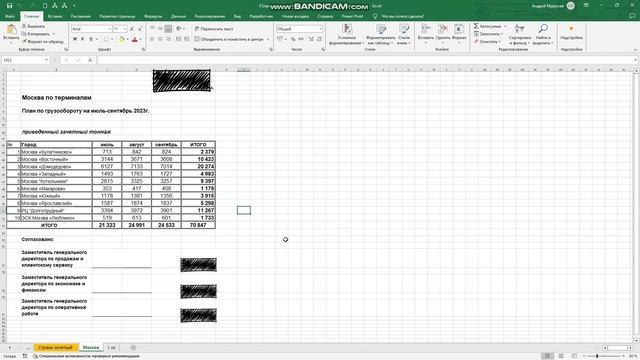Click Find and select (Найти и выделить) magnifier
Image resolution: width=640 pixels, height=360 pixels.
click(543, 34)
